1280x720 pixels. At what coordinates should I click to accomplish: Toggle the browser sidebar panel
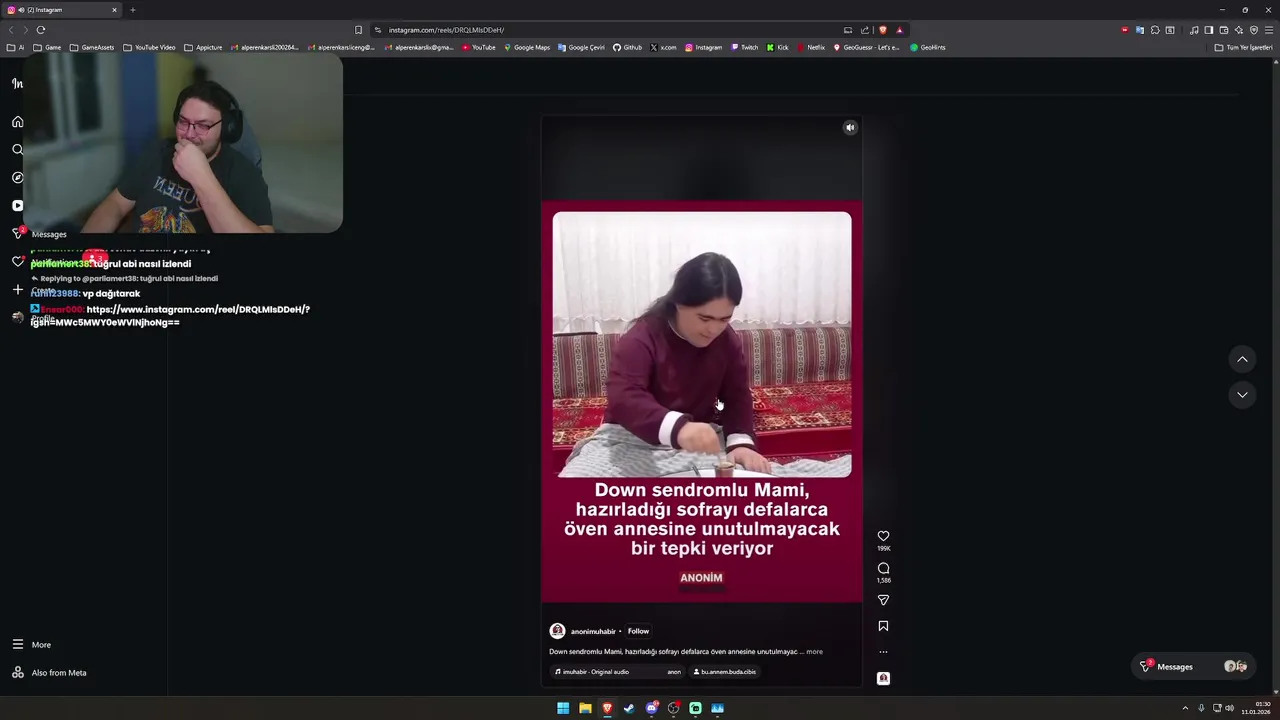pyautogui.click(x=1208, y=30)
